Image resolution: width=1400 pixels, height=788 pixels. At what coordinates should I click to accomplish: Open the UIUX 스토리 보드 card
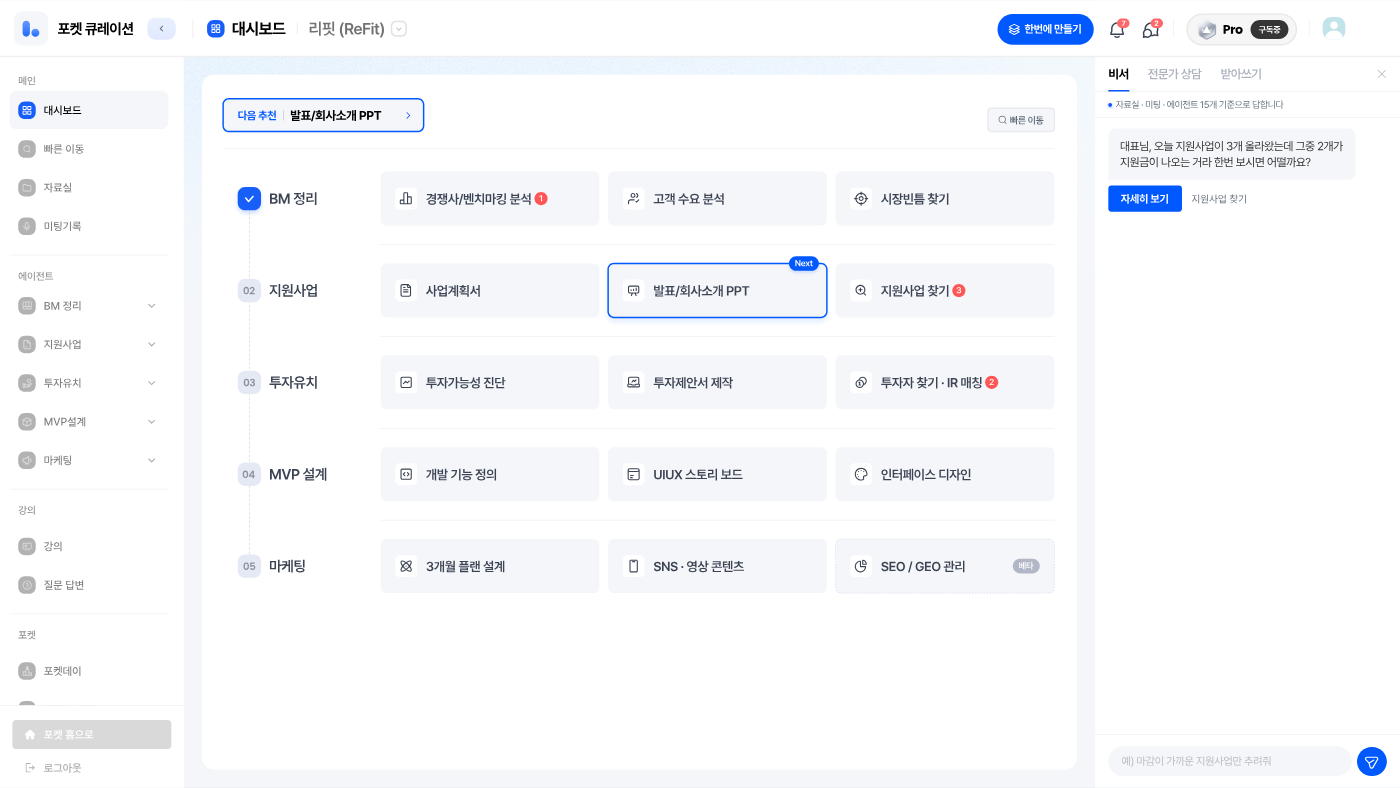coord(717,474)
